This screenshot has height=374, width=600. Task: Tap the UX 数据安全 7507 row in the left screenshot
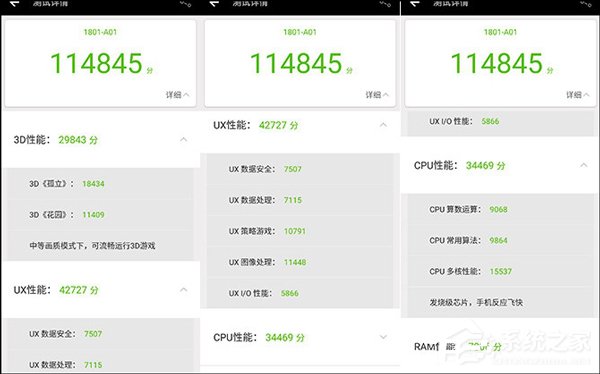click(x=100, y=334)
